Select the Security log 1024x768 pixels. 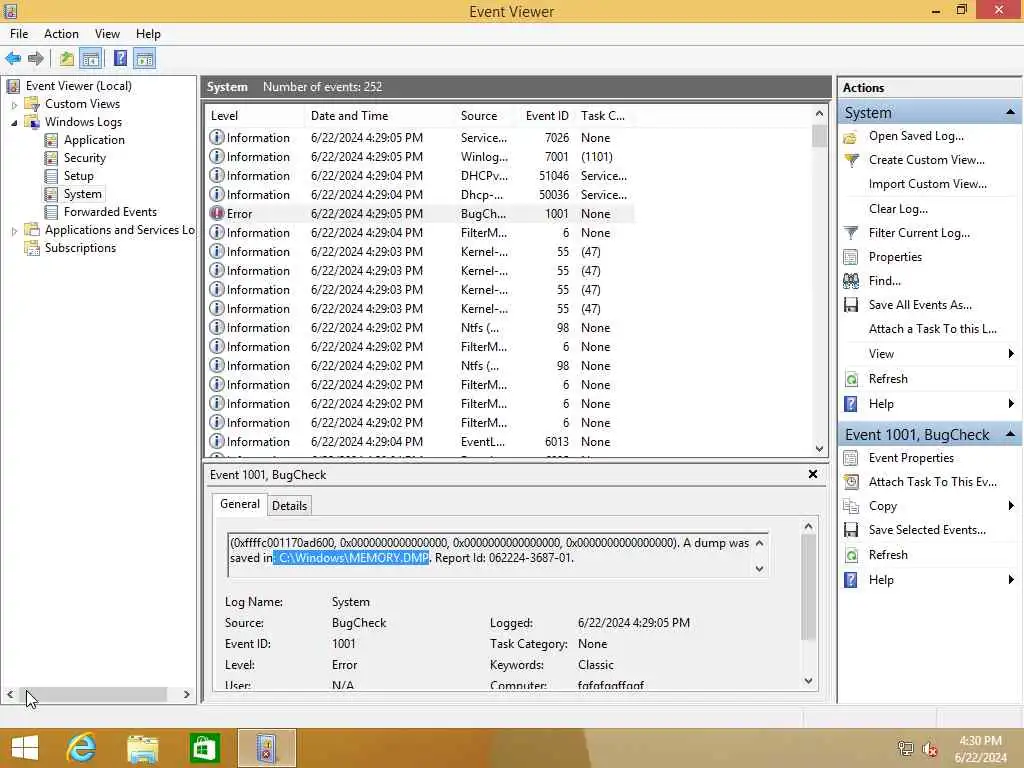[84, 158]
